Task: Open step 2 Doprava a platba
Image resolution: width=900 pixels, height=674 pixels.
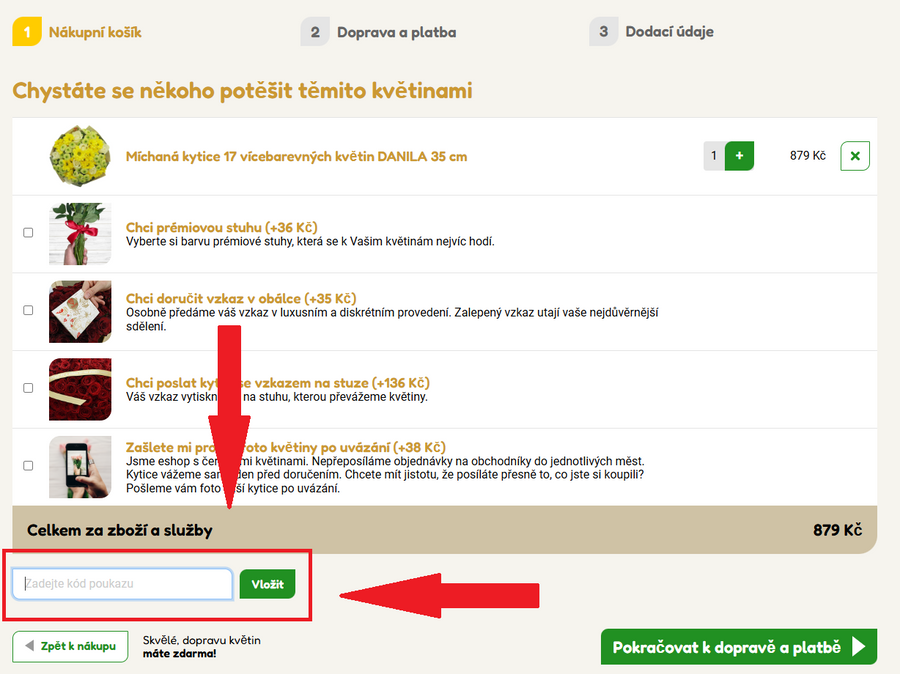Action: point(395,32)
